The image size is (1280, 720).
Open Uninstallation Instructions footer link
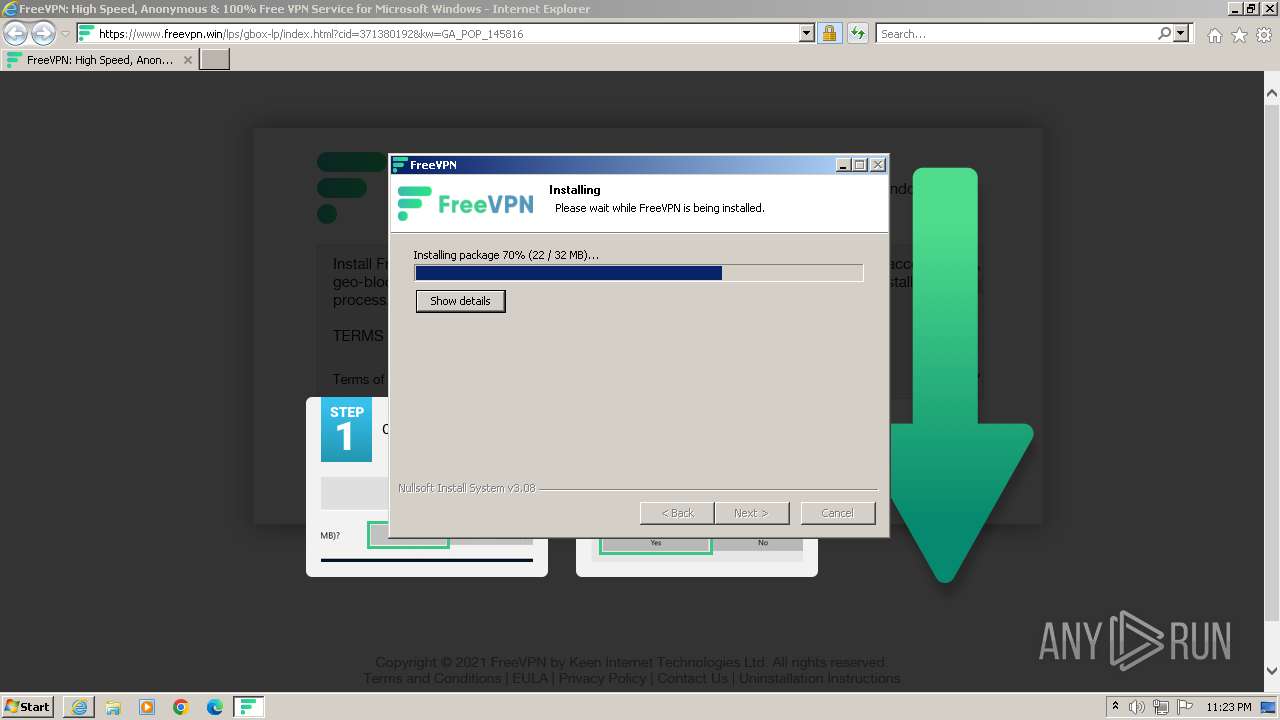coord(819,678)
